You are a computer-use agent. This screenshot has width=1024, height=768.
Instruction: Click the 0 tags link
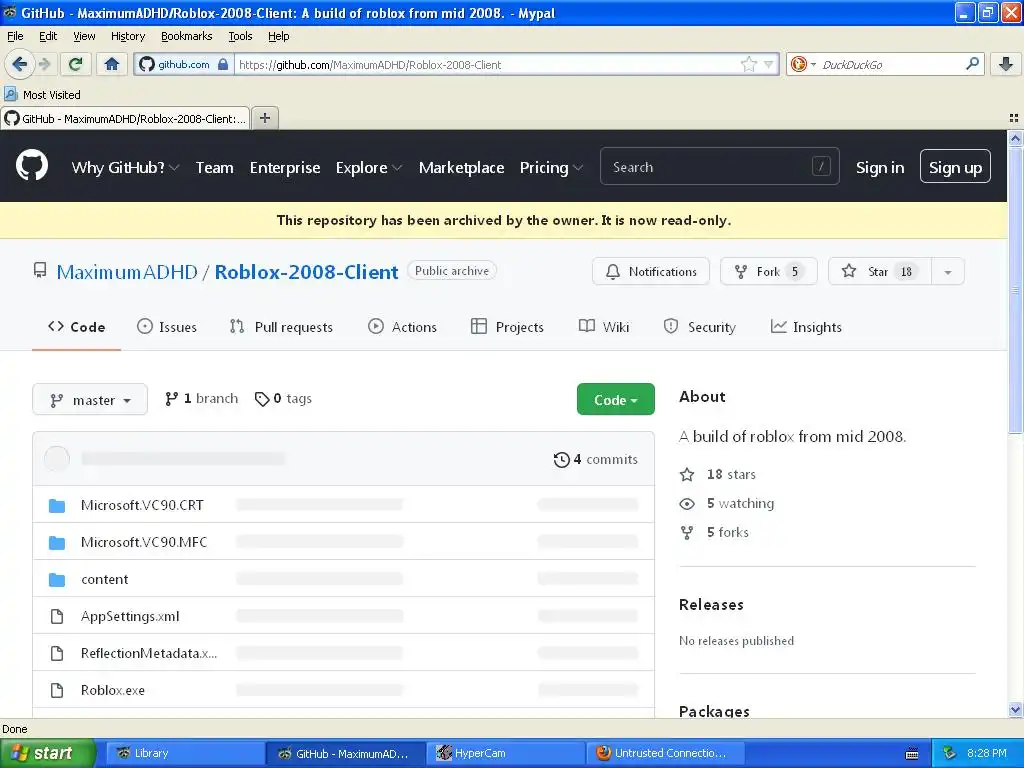click(x=283, y=398)
